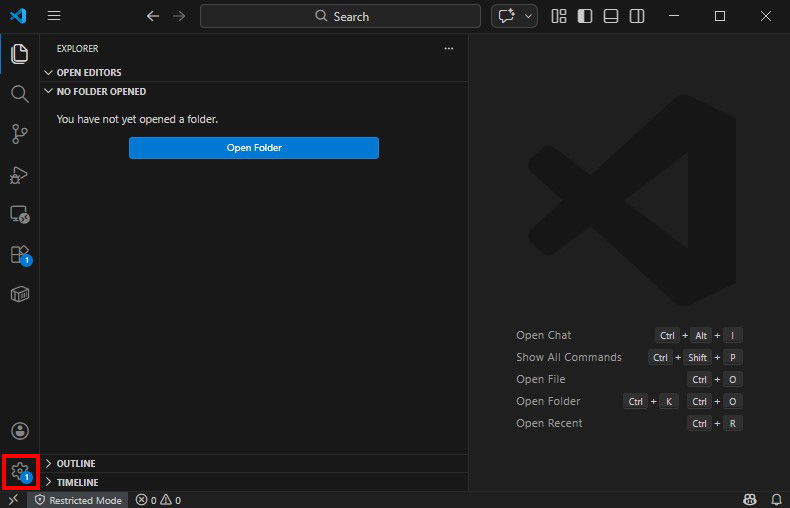
Task: Toggle Secondary Side Bar visibility
Action: 637,16
